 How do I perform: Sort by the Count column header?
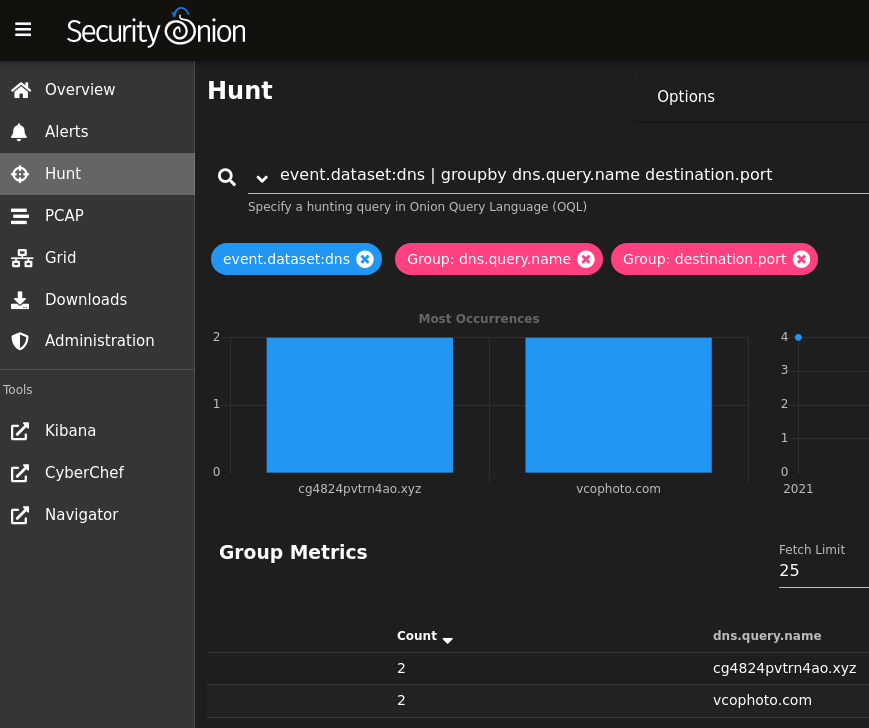coord(417,636)
